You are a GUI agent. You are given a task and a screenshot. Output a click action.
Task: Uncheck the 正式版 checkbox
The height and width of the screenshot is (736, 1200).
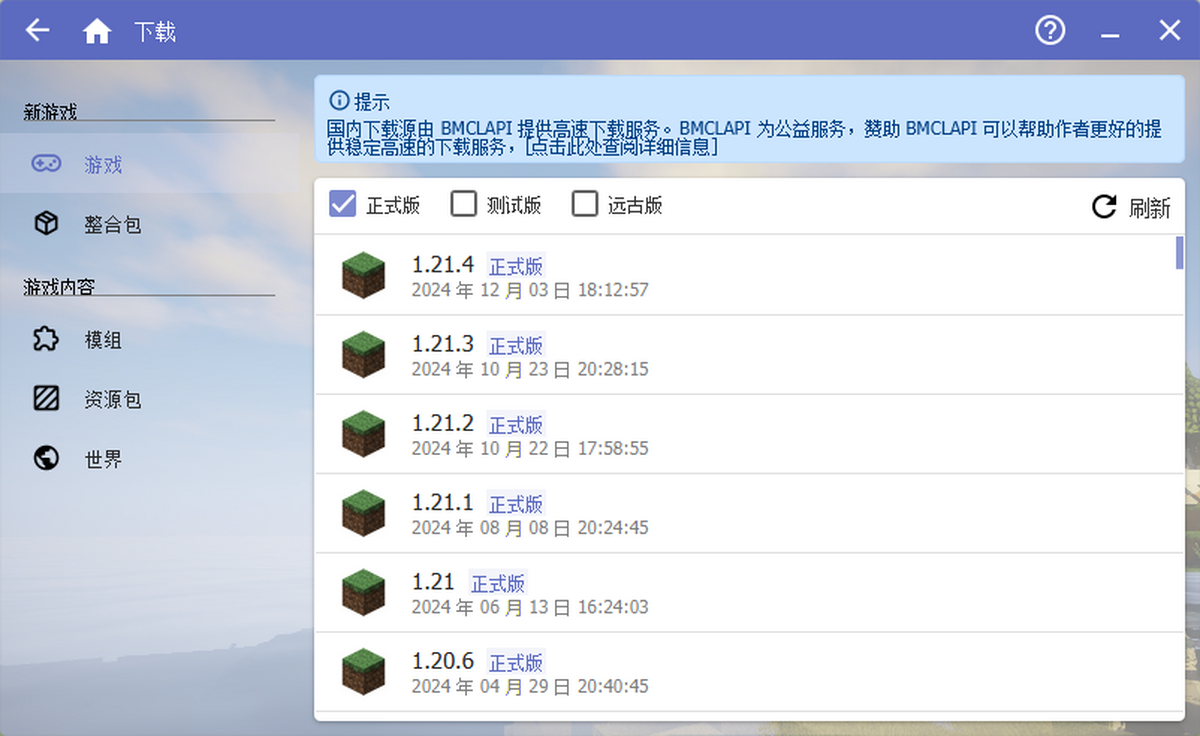click(x=340, y=204)
